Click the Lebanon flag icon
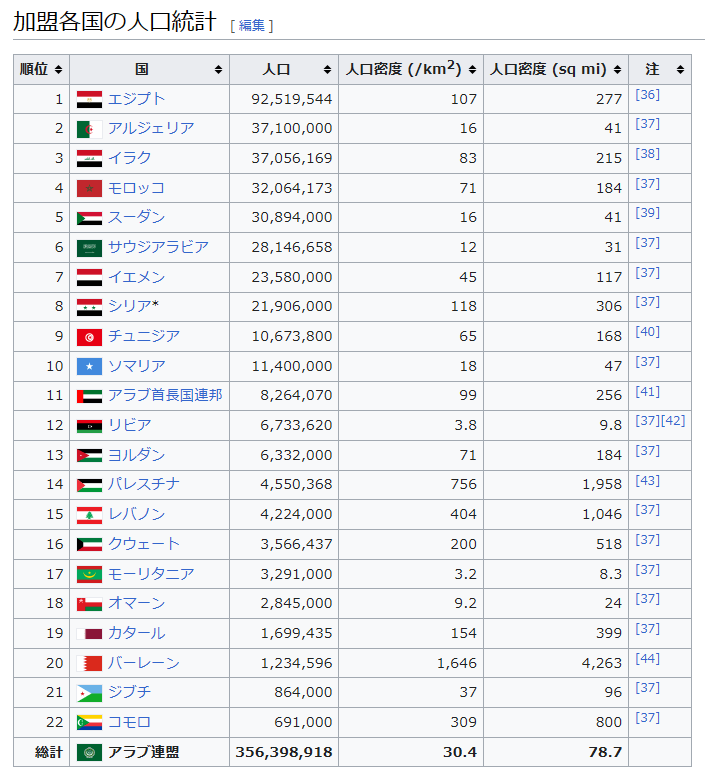Screen dimensions: 705x776 89,515
